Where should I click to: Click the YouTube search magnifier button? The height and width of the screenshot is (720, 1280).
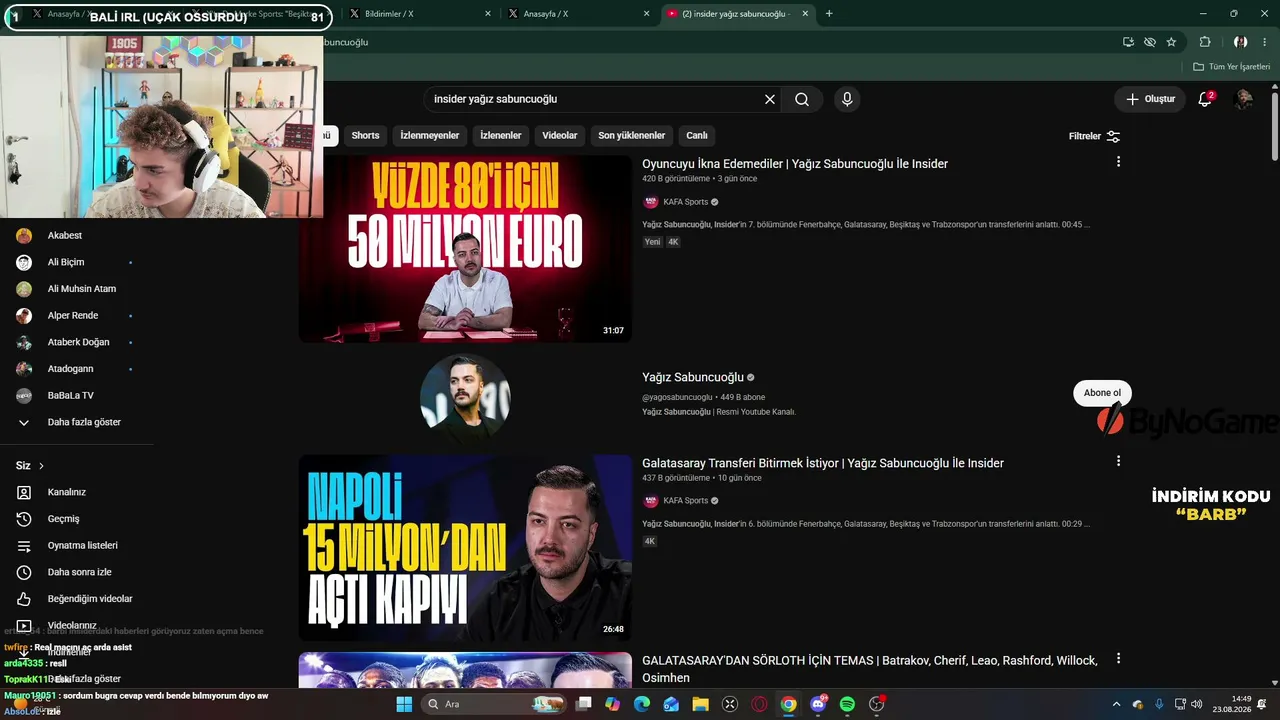pos(802,99)
